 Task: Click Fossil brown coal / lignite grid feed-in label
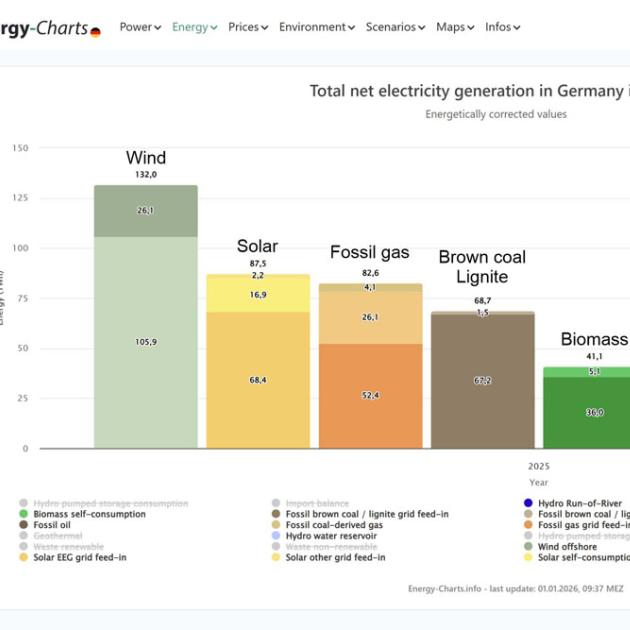(367, 514)
